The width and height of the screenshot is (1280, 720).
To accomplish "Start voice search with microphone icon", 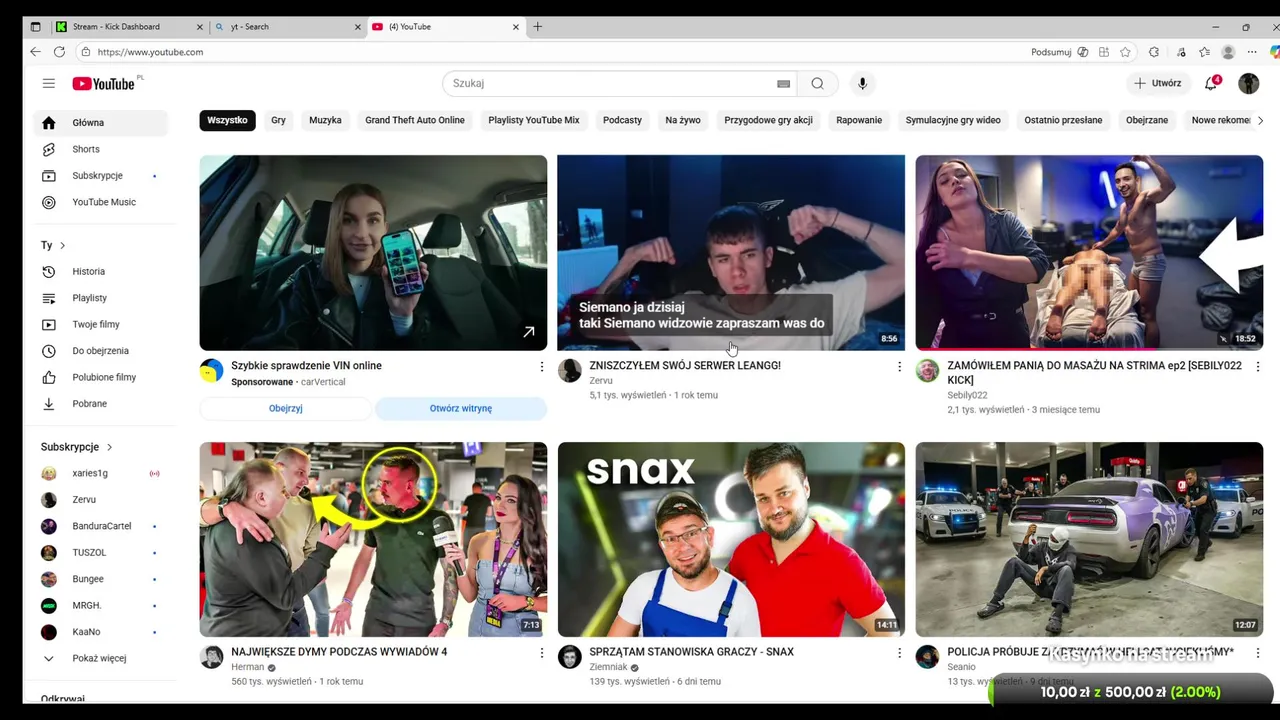I will click(862, 84).
